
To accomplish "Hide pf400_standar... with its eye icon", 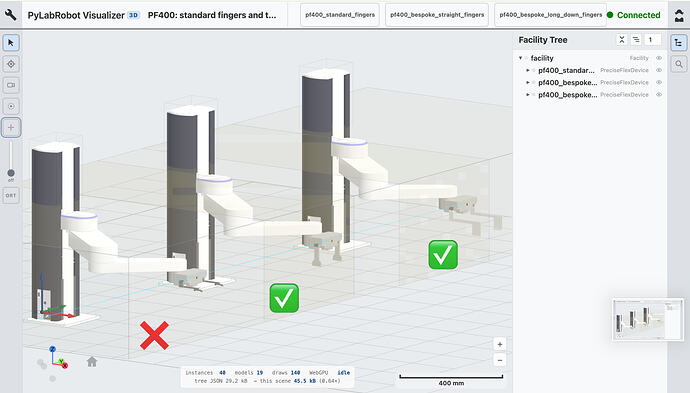I will click(x=659, y=70).
